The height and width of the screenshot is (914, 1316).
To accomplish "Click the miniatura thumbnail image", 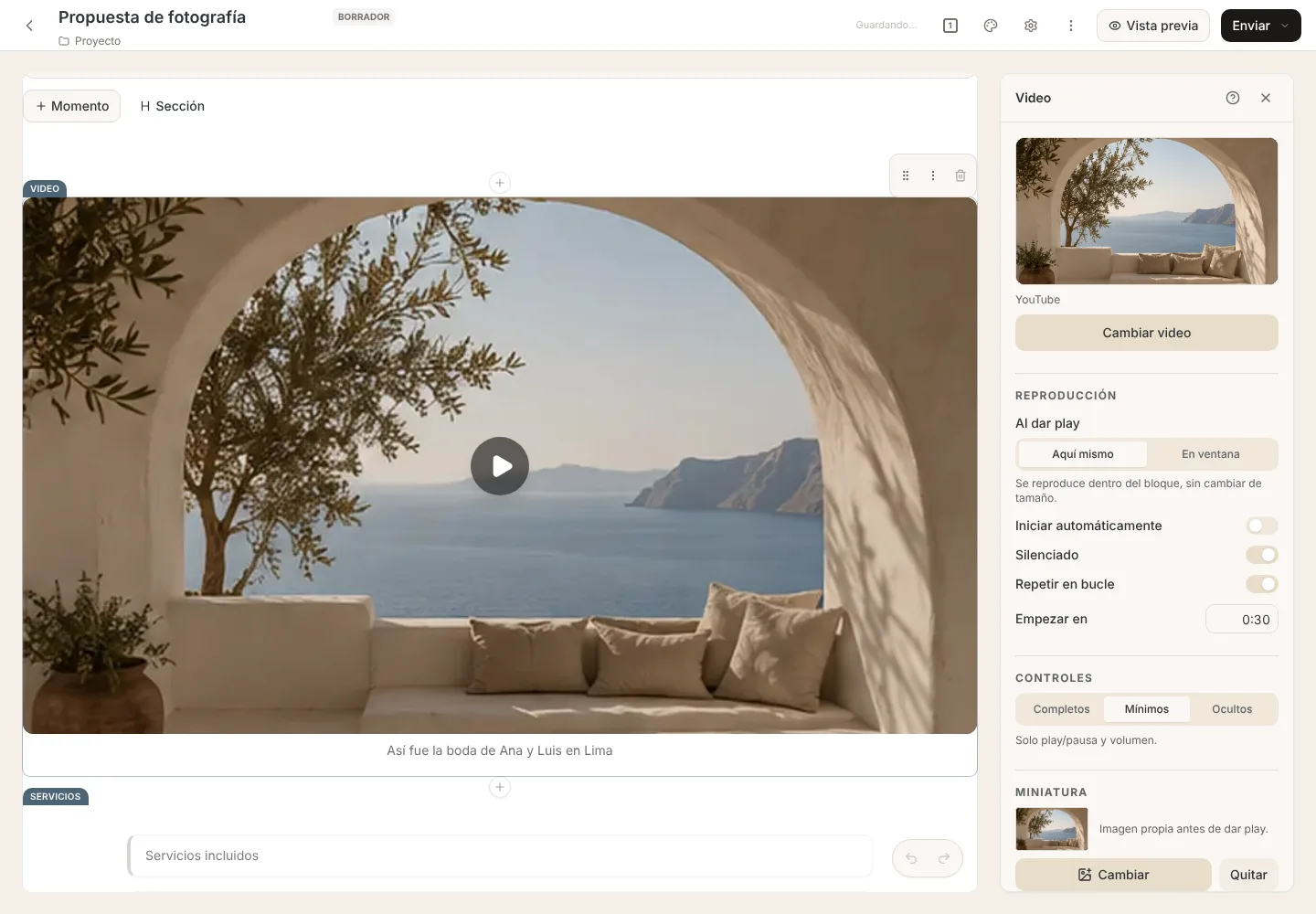I will (1052, 829).
